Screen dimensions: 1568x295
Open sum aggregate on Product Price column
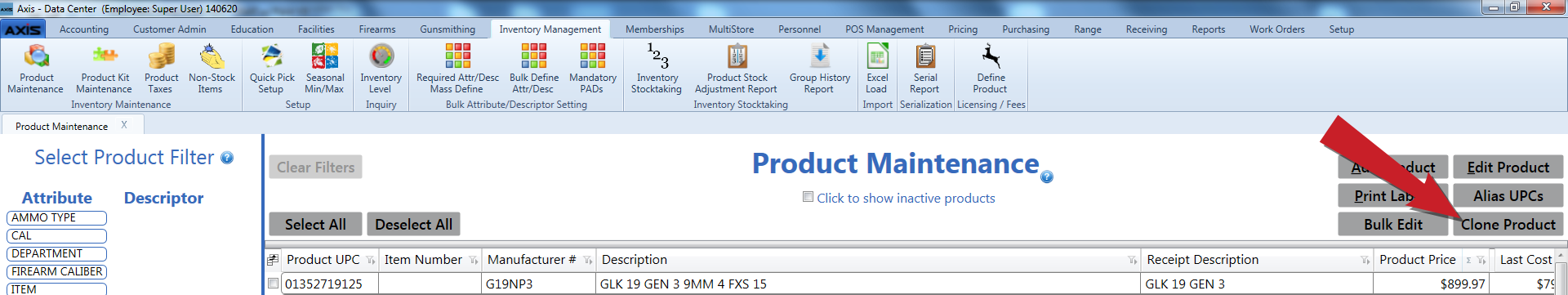coord(1468,261)
